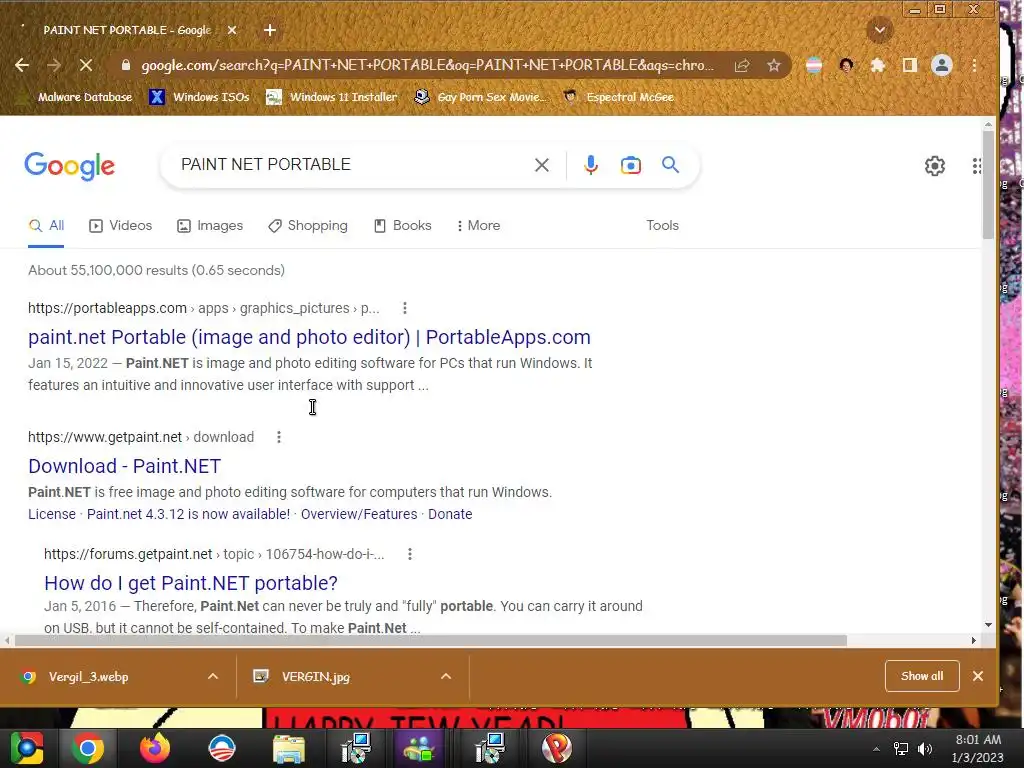Toggle Chrome's side panel icon
Screen dimensions: 1024x768
click(x=910, y=65)
